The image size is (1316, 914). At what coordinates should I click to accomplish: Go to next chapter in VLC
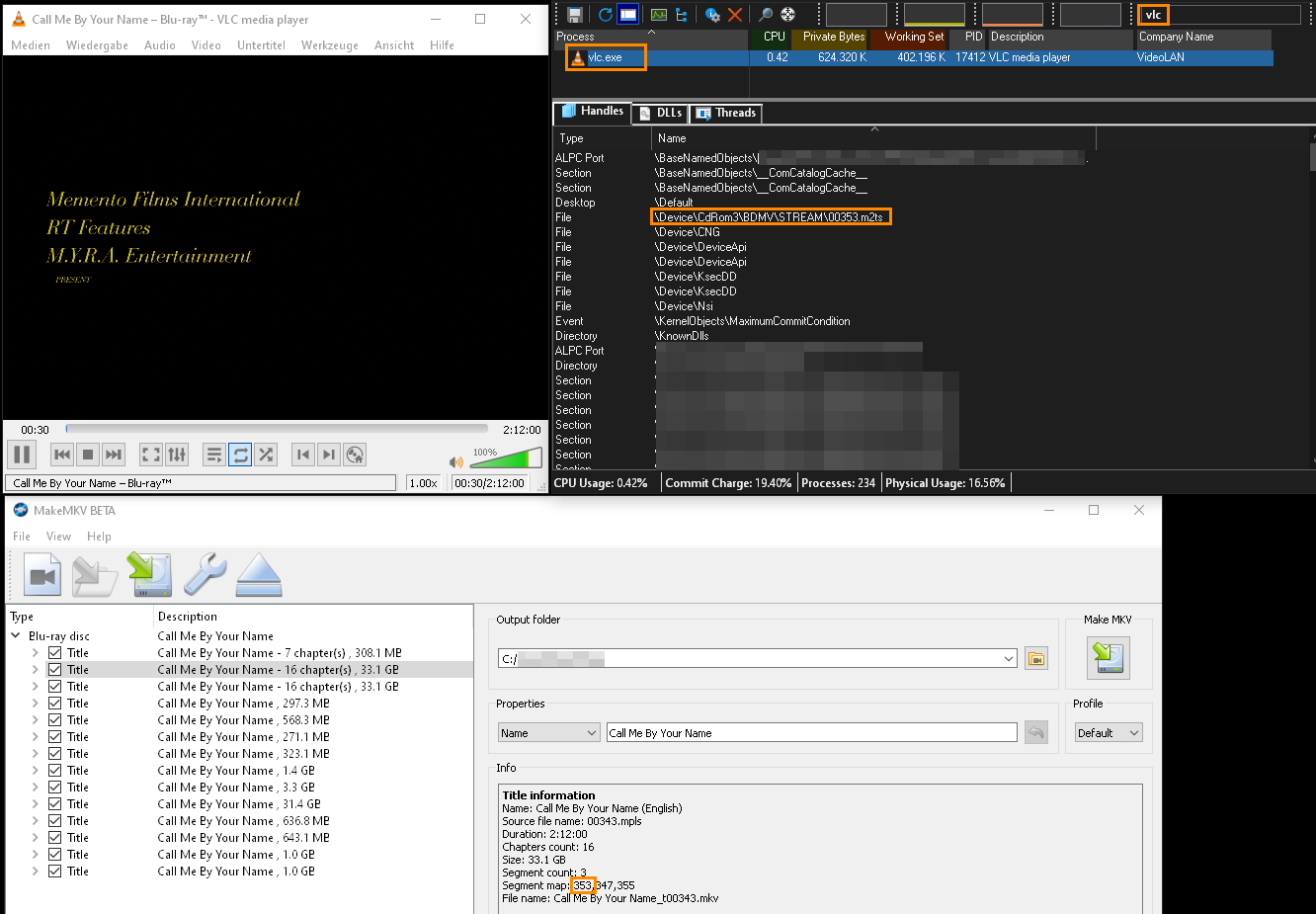click(329, 455)
